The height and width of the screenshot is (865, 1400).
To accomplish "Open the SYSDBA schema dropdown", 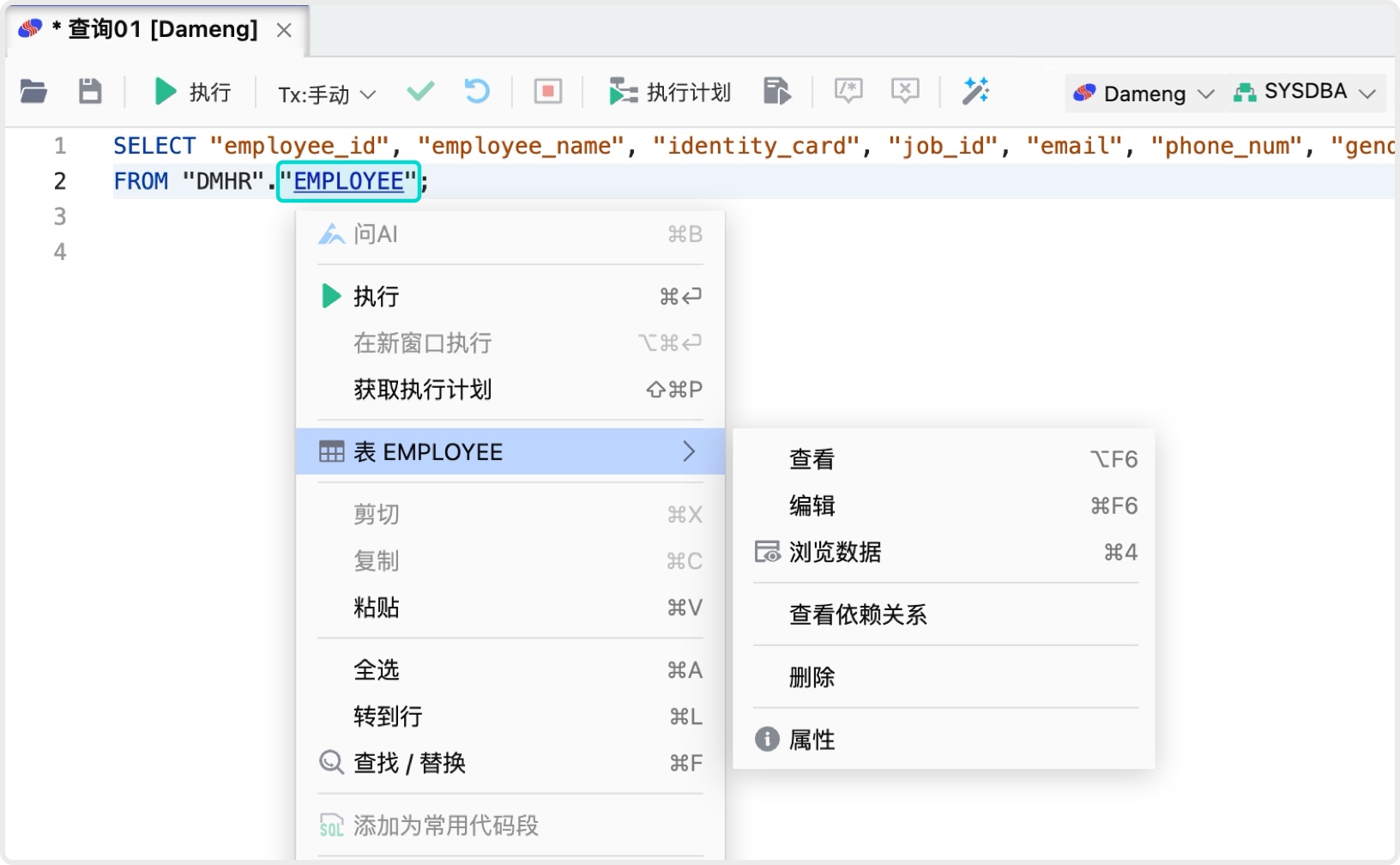I will 1304,93.
